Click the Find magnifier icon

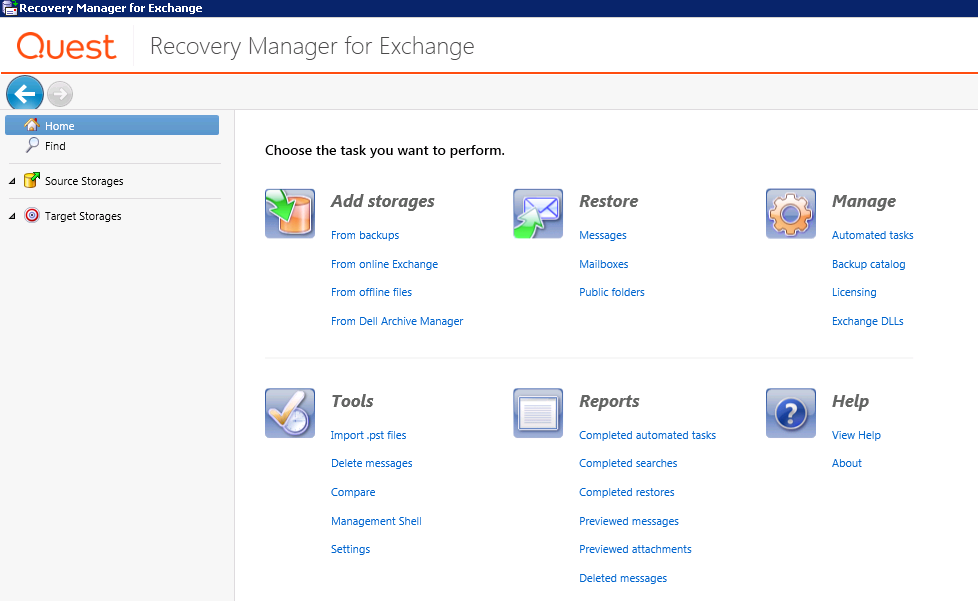tap(32, 145)
